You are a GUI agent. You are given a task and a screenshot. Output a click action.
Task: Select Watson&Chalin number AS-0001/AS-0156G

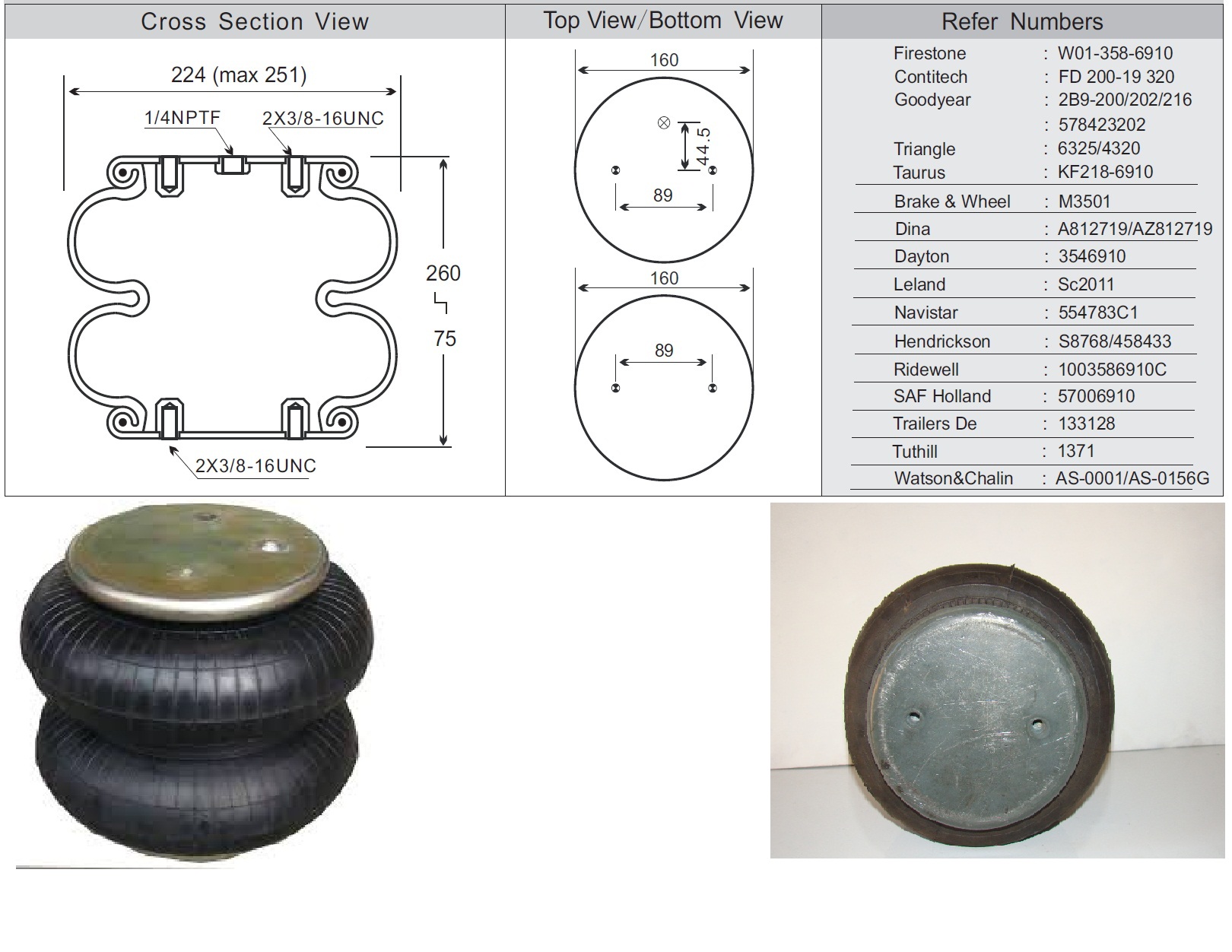(1132, 478)
